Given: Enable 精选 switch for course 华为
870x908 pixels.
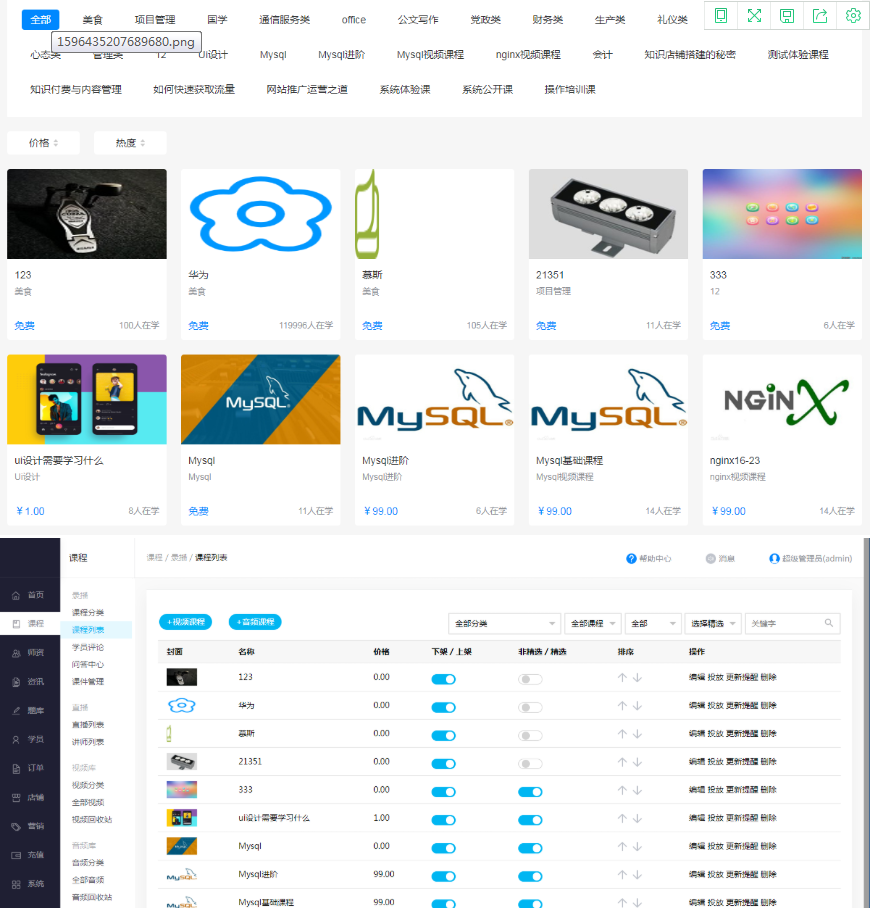Looking at the screenshot, I should [x=530, y=708].
